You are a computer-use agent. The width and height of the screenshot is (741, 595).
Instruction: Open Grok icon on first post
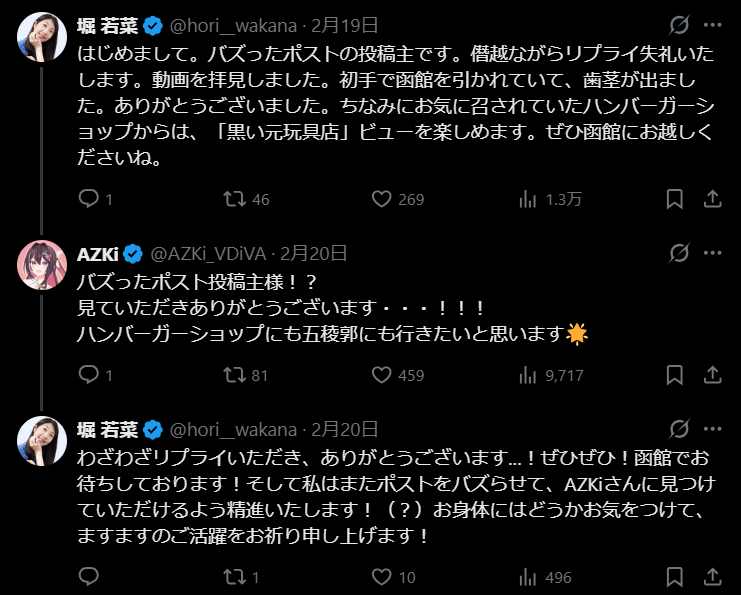679,24
